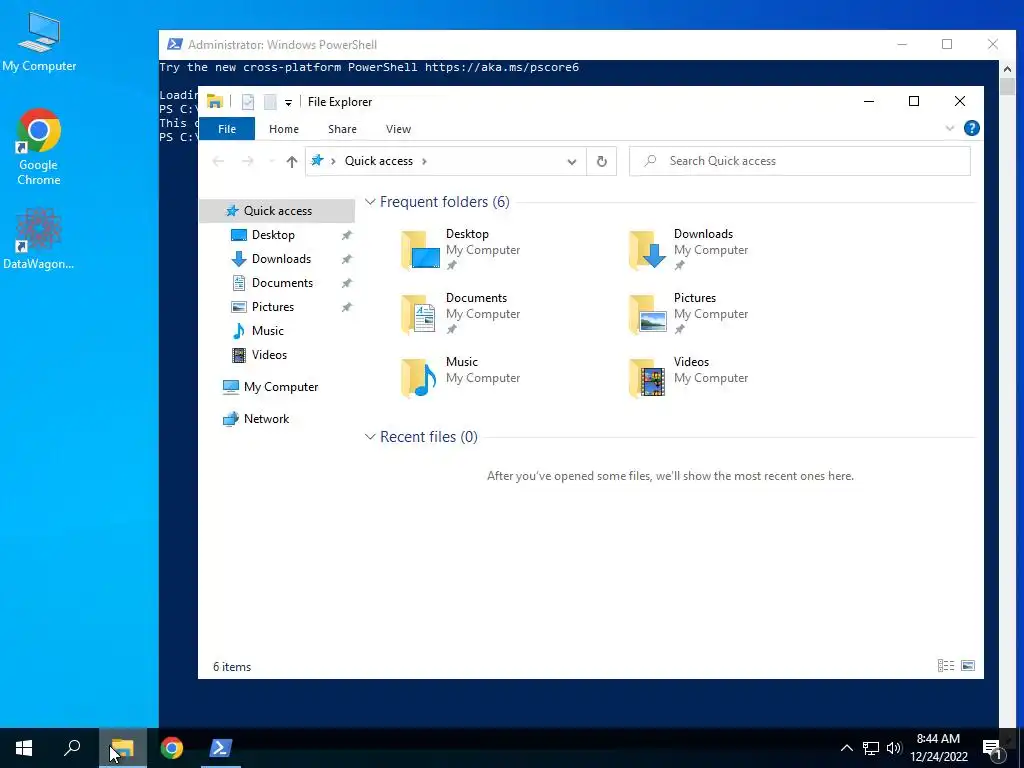Minimize the File Explorer window
Image resolution: width=1024 pixels, height=768 pixels.
[x=869, y=101]
